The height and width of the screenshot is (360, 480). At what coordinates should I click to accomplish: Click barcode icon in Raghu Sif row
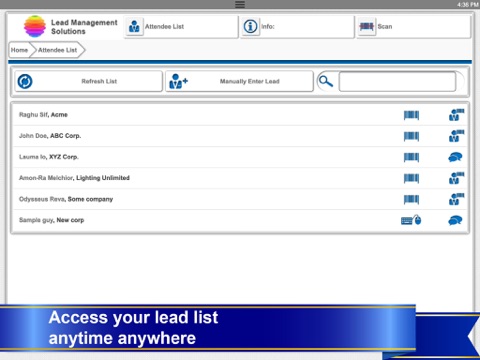[x=411, y=115]
